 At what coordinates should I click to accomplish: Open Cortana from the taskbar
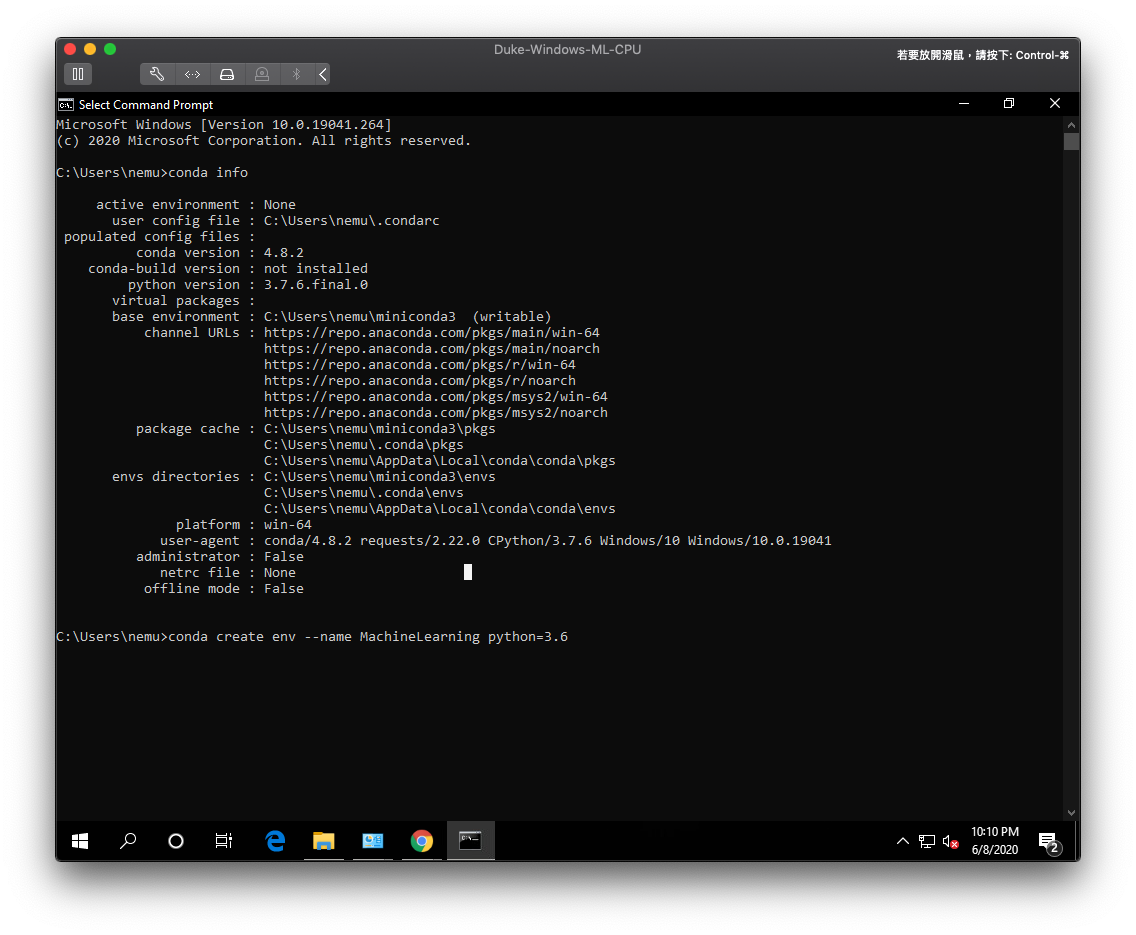coord(175,841)
